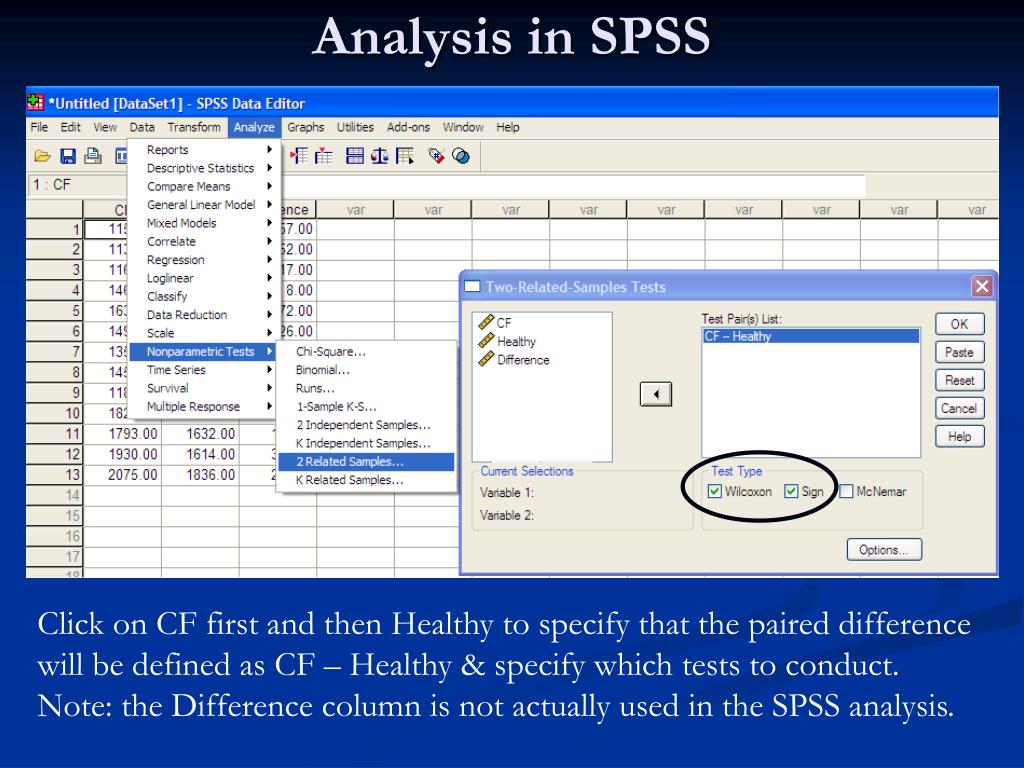Click the SPSS icon in the title bar
The height and width of the screenshot is (768, 1024).
click(x=35, y=103)
